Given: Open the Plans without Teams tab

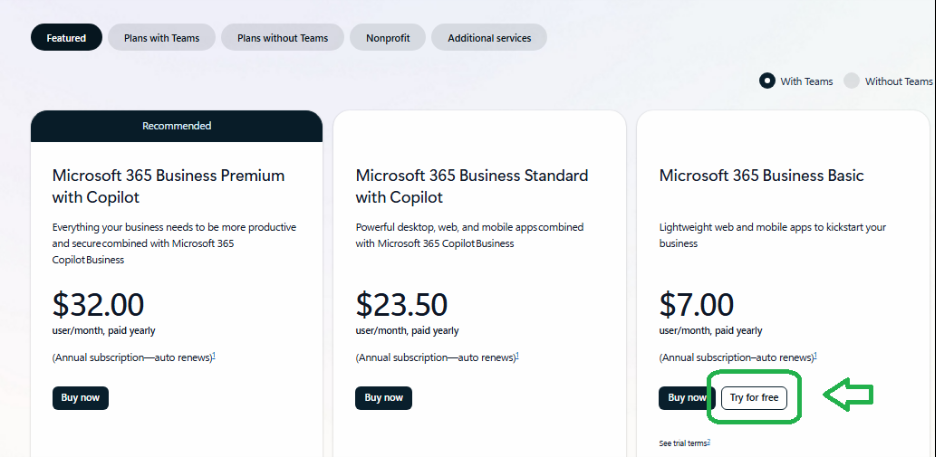Looking at the screenshot, I should pos(282,38).
